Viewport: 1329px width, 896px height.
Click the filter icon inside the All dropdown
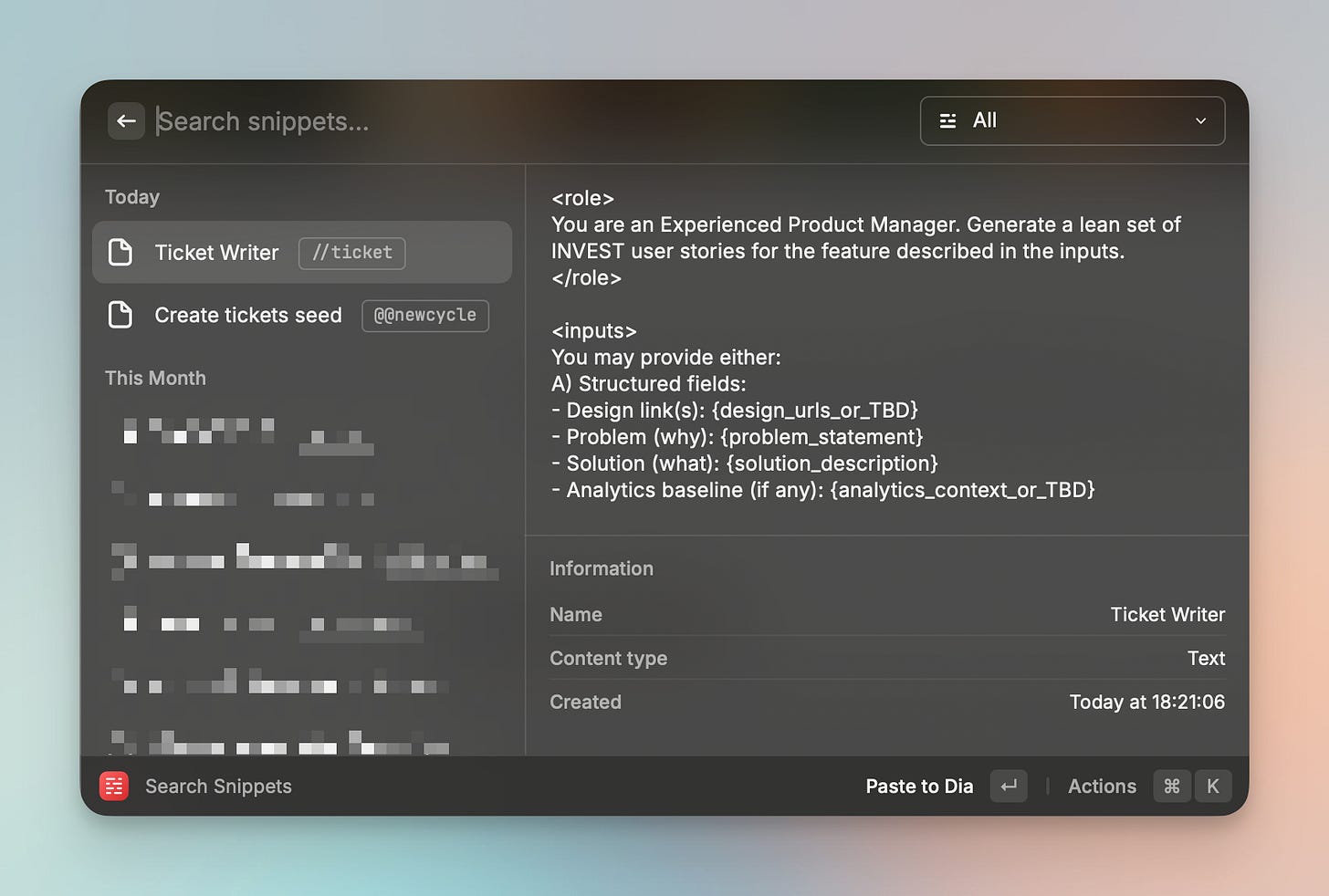tap(947, 120)
